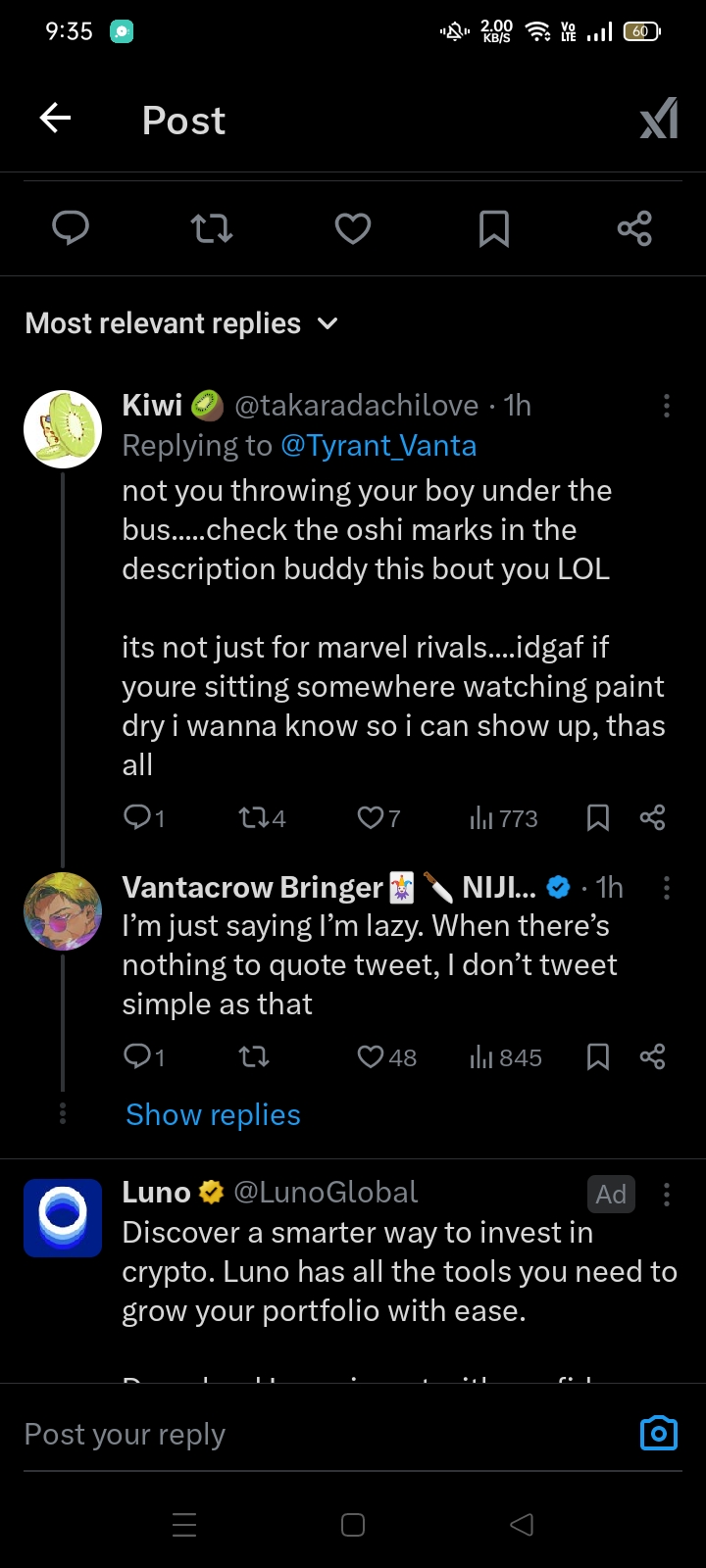Tap the back arrow in header

click(56, 120)
